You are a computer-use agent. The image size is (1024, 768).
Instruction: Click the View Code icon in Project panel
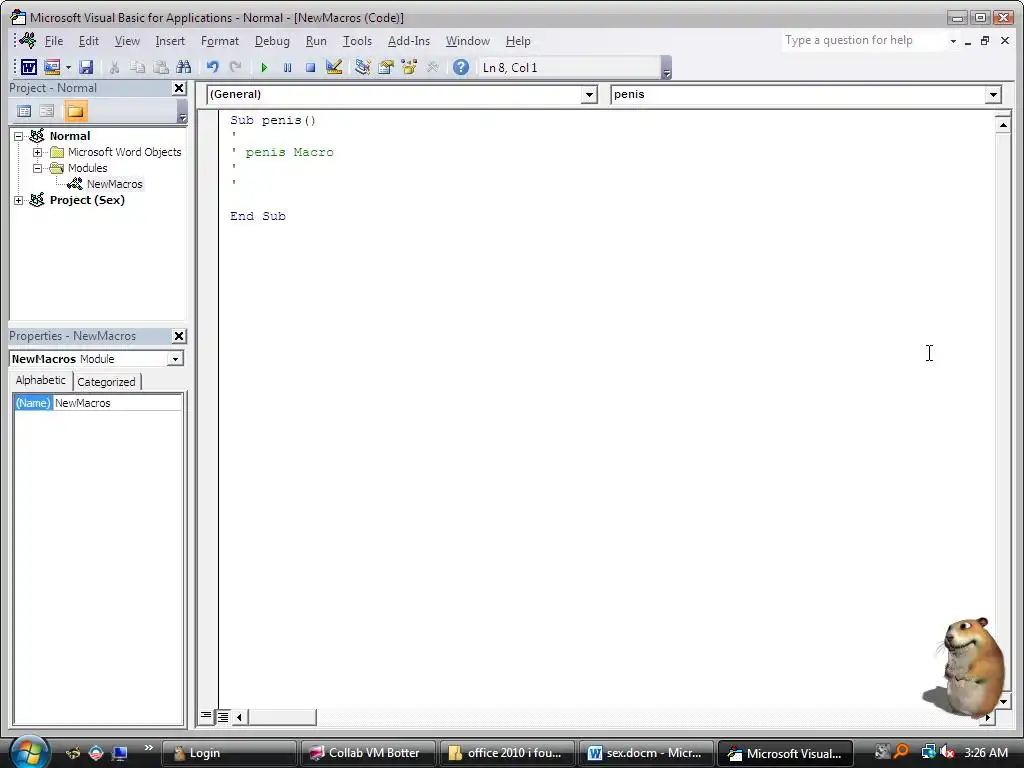coord(24,111)
